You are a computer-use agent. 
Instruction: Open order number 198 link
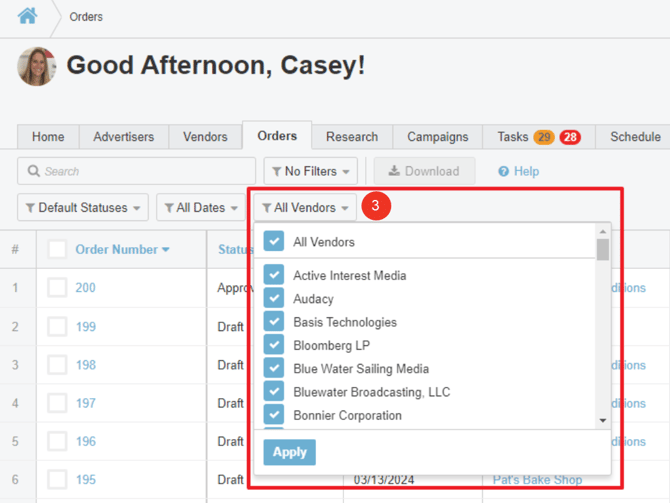point(86,365)
